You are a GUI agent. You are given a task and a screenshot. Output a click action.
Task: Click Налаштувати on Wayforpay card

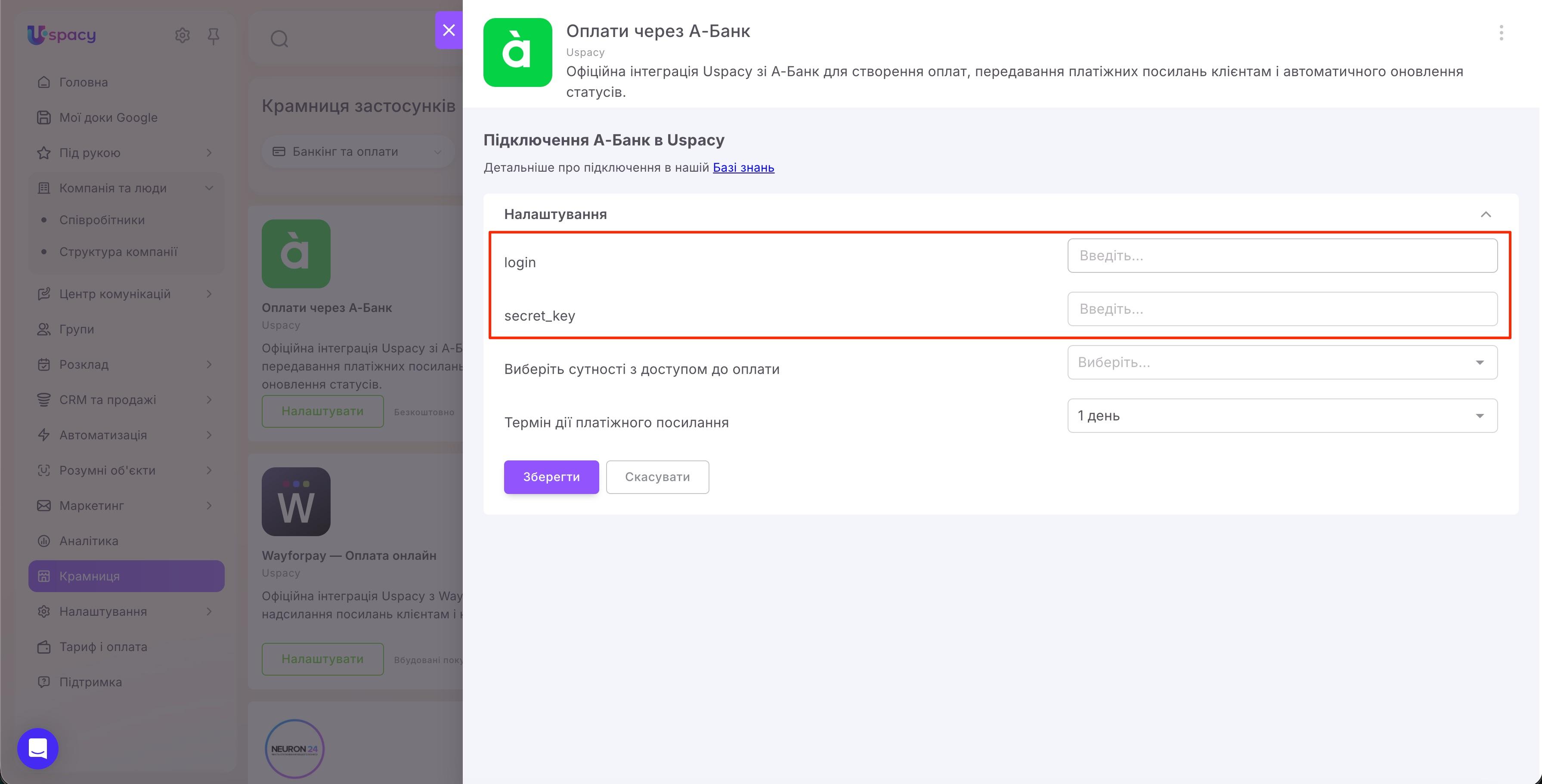[x=322, y=659]
